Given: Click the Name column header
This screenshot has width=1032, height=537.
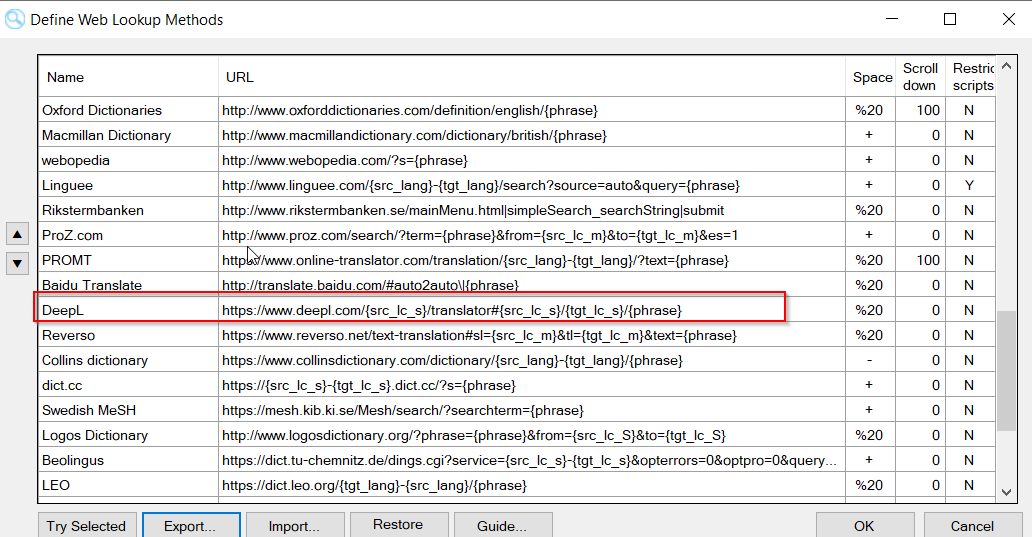Looking at the screenshot, I should [x=128, y=77].
